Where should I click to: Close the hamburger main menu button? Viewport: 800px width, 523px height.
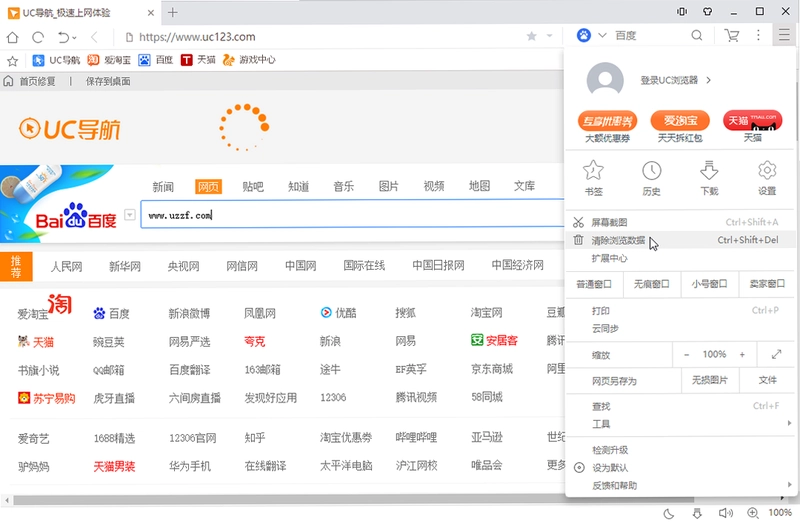(784, 35)
